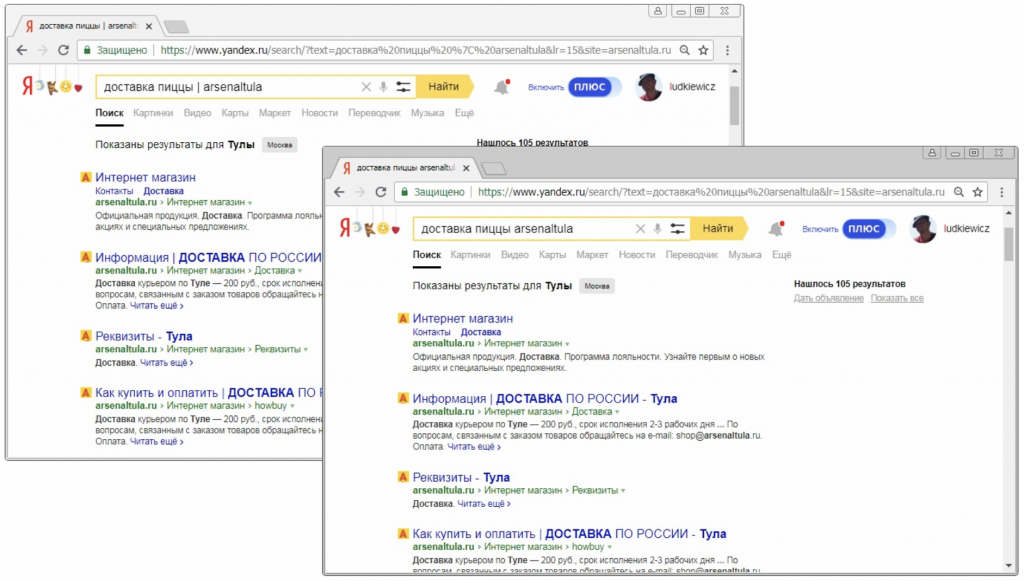This screenshot has width=1024, height=581.
Task: Open Ещё menu in front window
Action: (x=782, y=255)
